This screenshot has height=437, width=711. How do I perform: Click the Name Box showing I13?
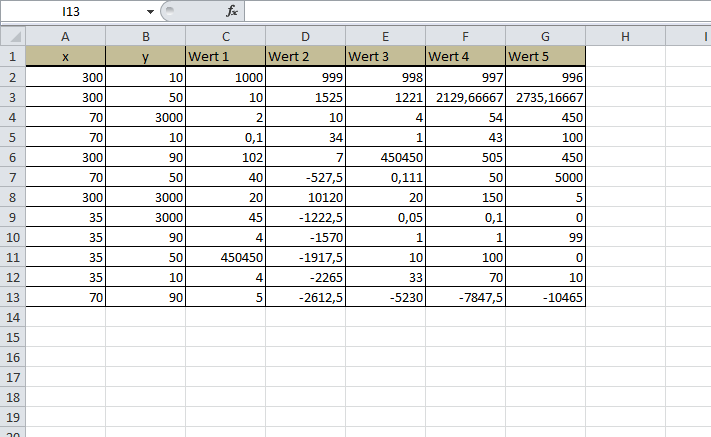click(73, 11)
